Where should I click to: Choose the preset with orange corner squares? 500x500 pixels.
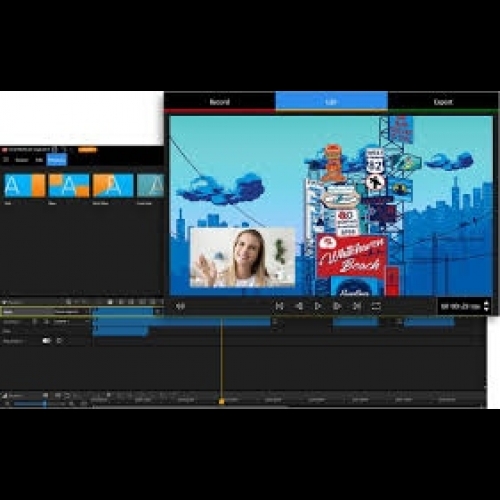click(69, 185)
